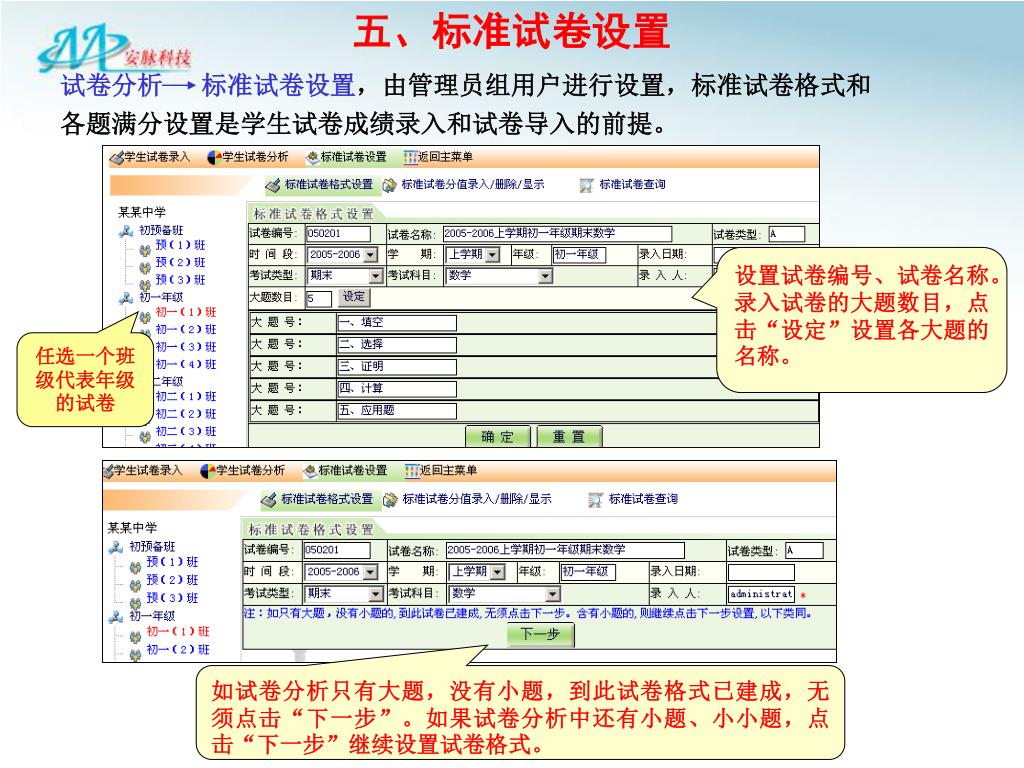Select 初一(4)班 in upper screenshot tree
This screenshot has height=768, width=1024.
pyautogui.click(x=185, y=365)
